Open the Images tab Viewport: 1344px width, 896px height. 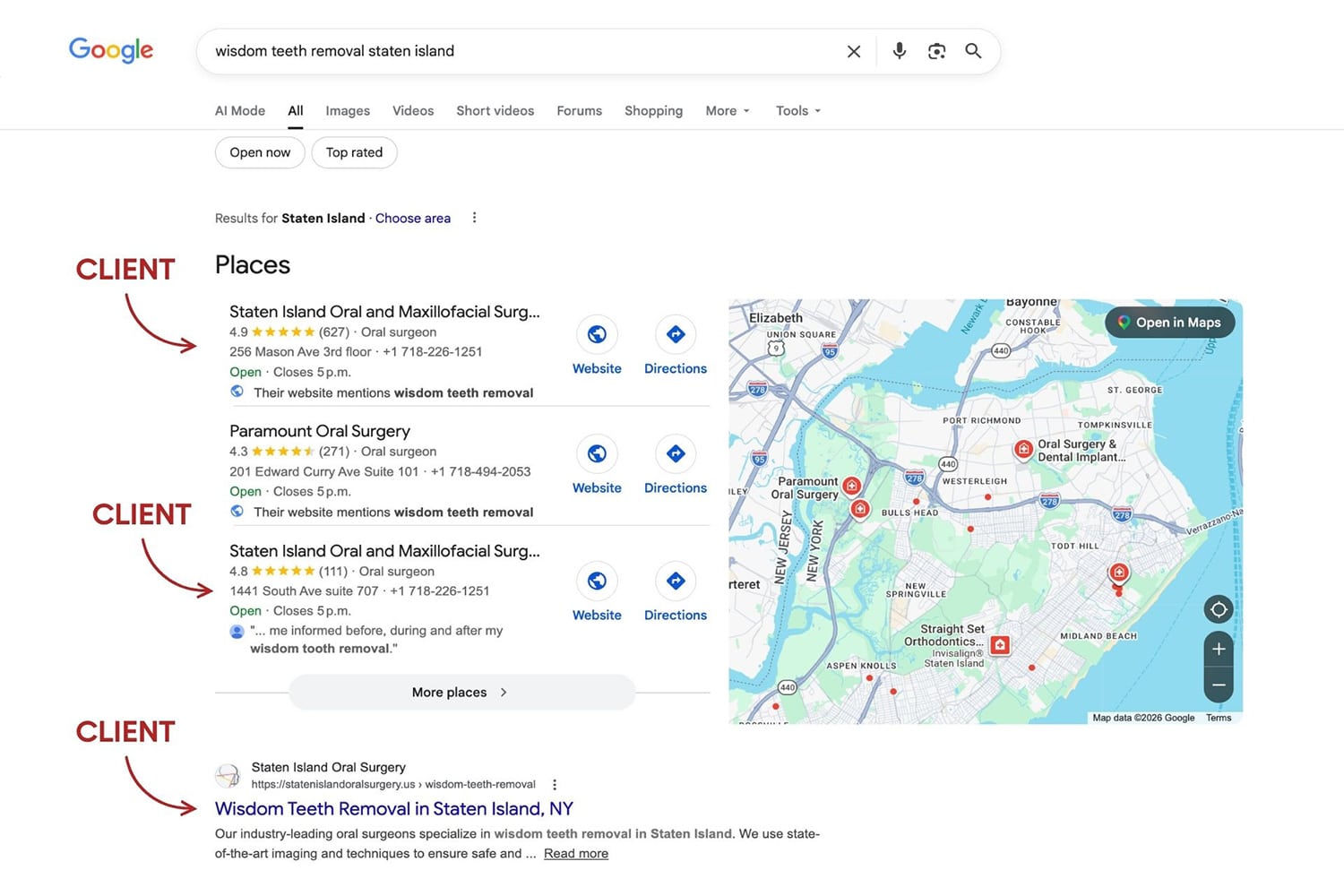point(348,111)
